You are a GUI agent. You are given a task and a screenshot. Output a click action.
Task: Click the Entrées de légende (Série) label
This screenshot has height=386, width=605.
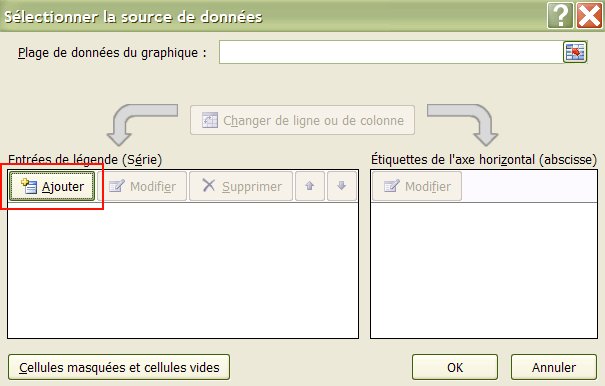click(85, 159)
